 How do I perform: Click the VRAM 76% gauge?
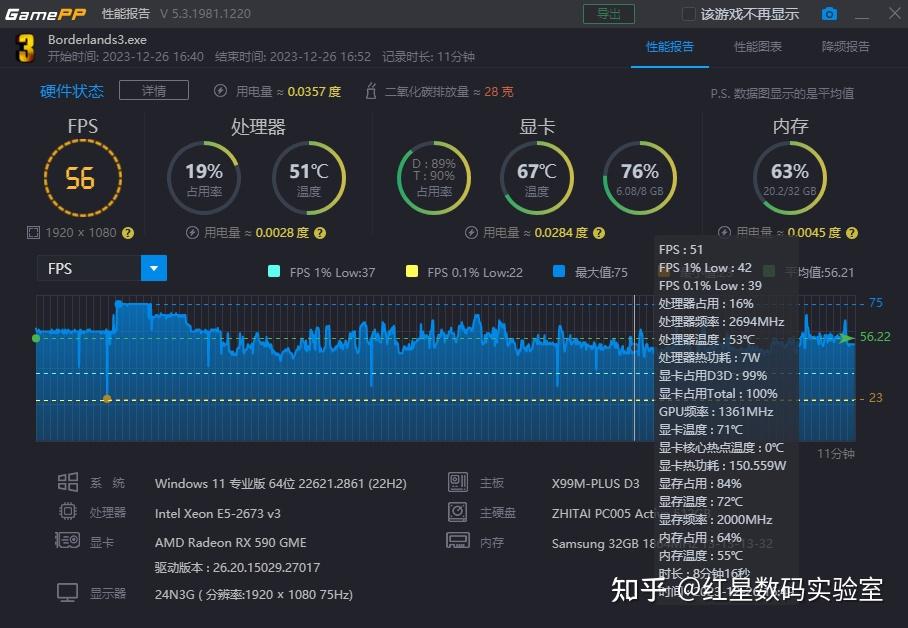pyautogui.click(x=640, y=178)
